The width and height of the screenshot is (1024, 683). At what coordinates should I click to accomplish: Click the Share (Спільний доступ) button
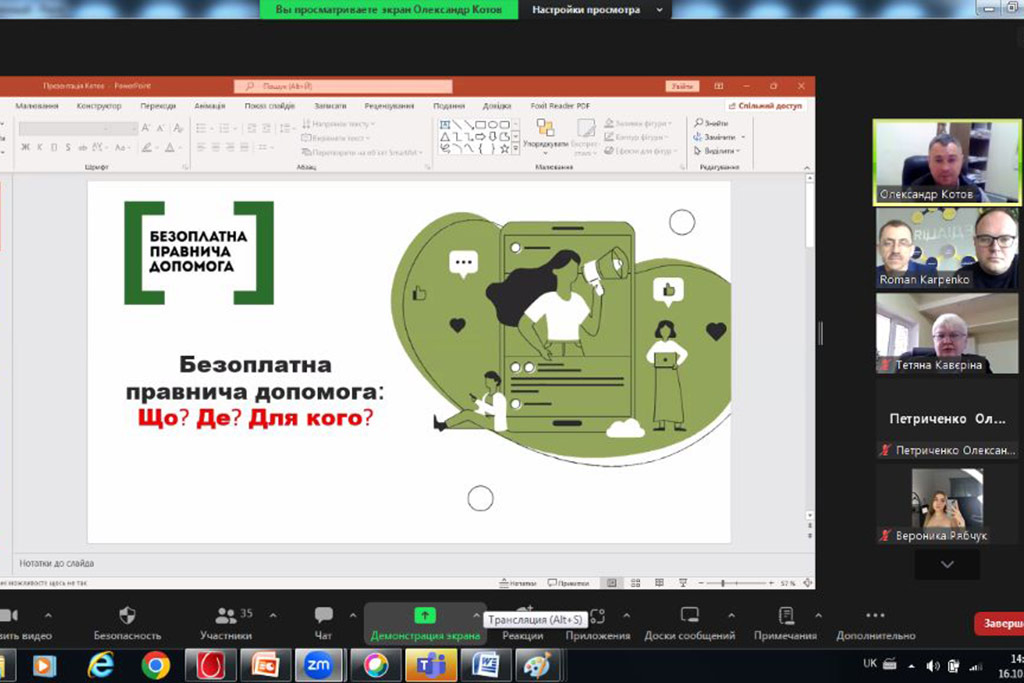[766, 106]
